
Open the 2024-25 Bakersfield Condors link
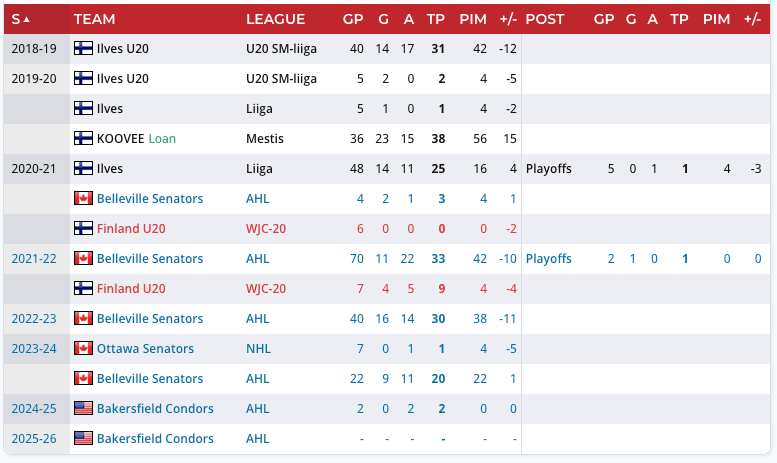click(155, 408)
